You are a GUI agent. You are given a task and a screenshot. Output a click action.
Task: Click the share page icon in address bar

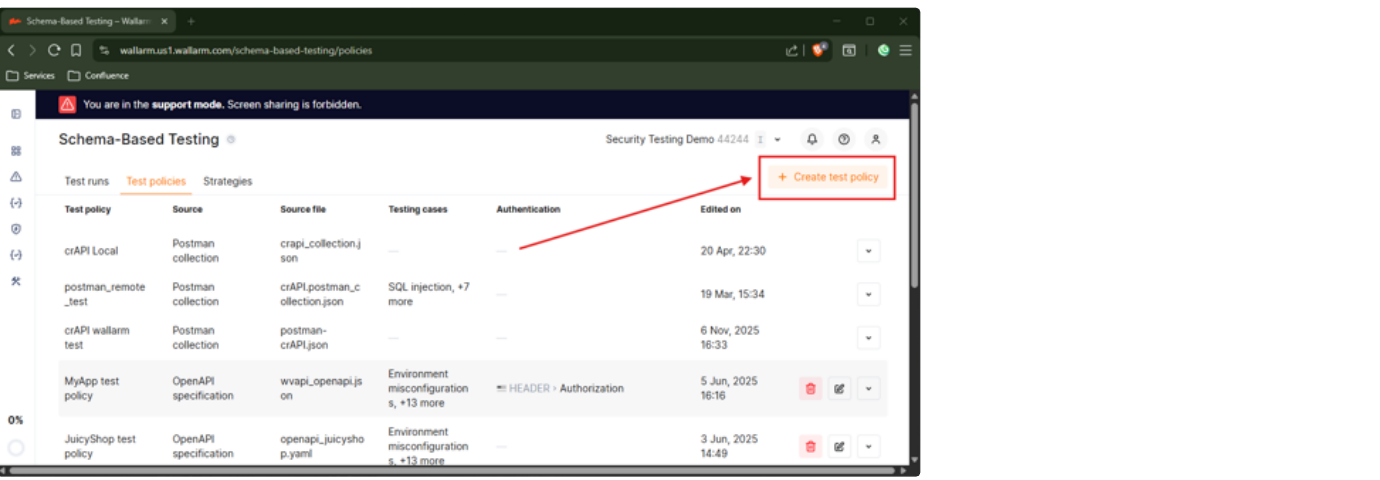click(x=792, y=50)
